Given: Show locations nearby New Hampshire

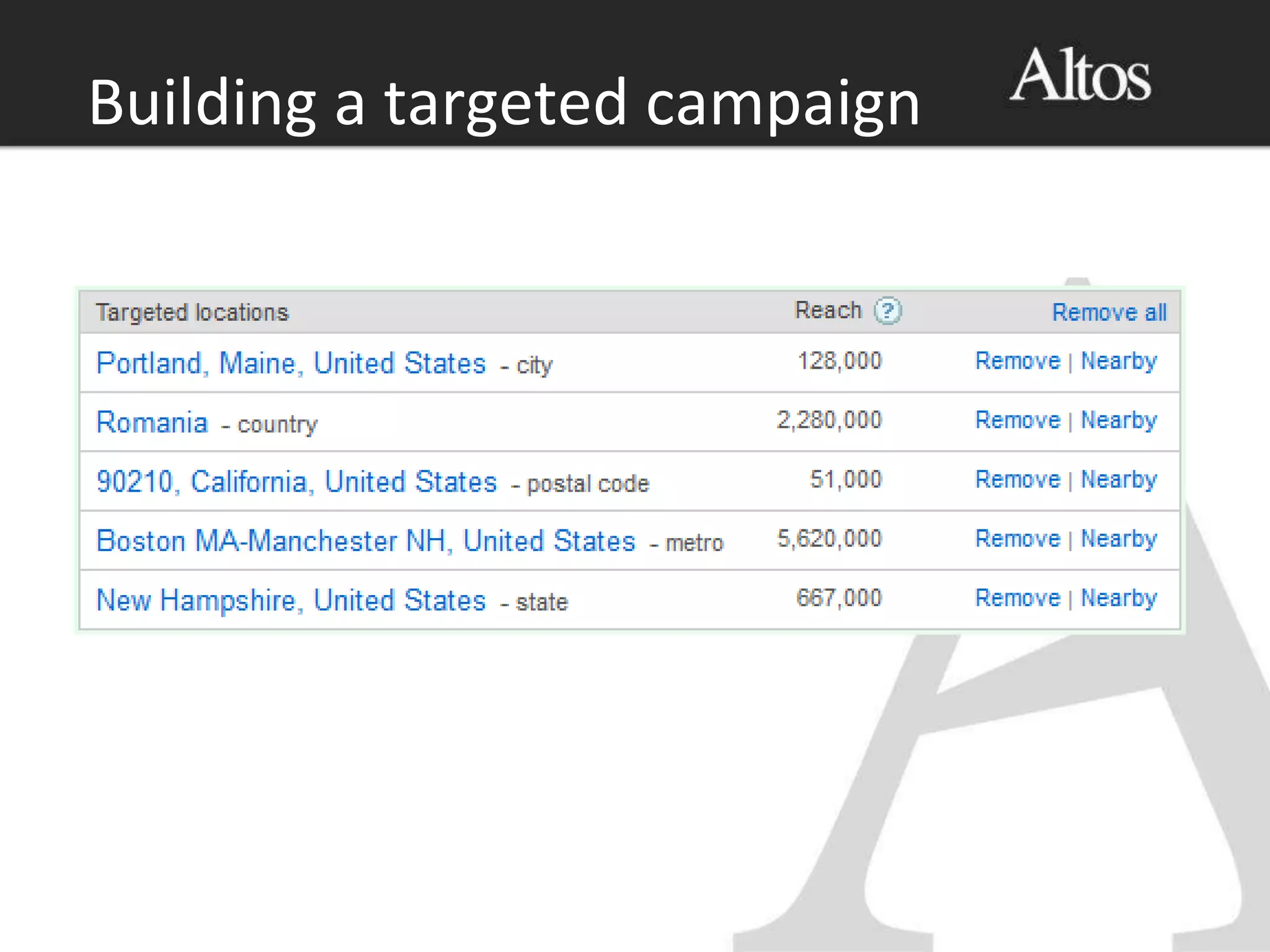Looking at the screenshot, I should point(1119,599).
